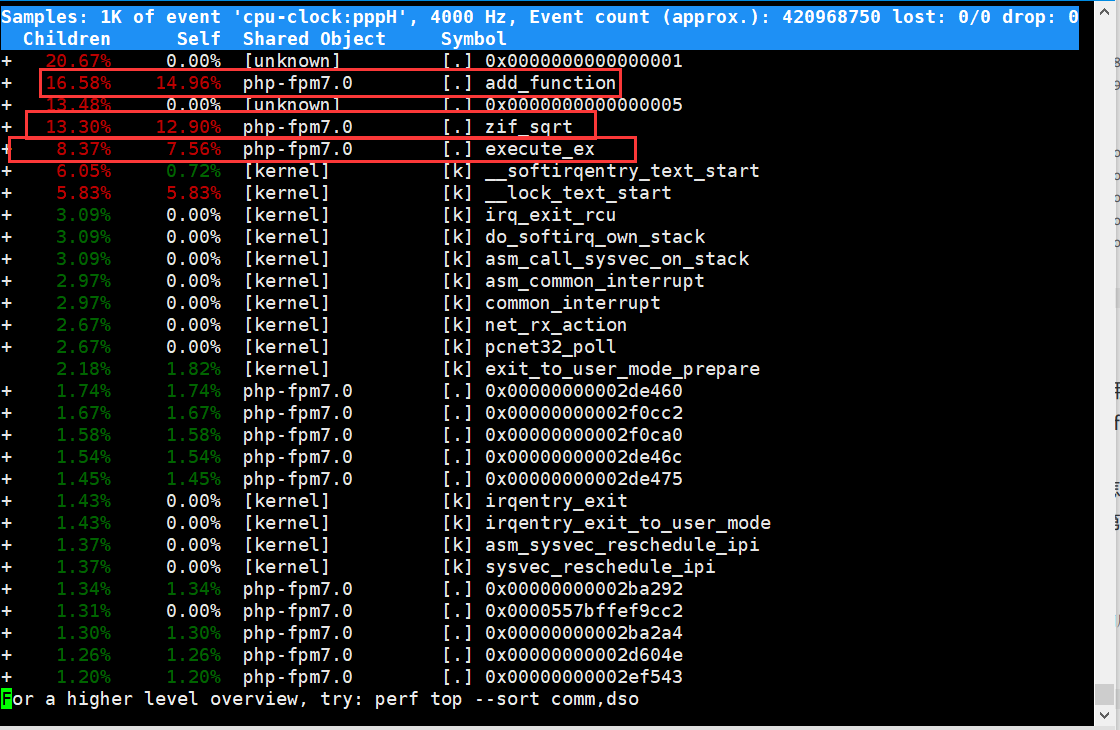Select the 0x00000000002de475 address

tap(584, 479)
